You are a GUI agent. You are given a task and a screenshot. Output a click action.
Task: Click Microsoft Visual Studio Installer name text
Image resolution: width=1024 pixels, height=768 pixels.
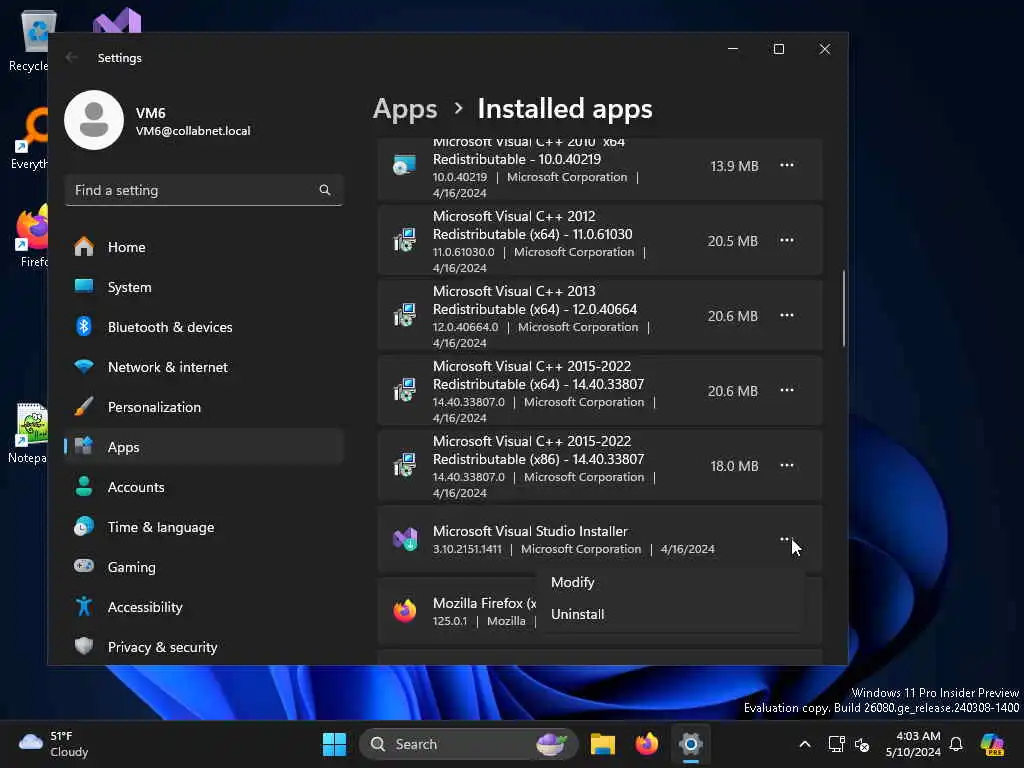pyautogui.click(x=530, y=531)
